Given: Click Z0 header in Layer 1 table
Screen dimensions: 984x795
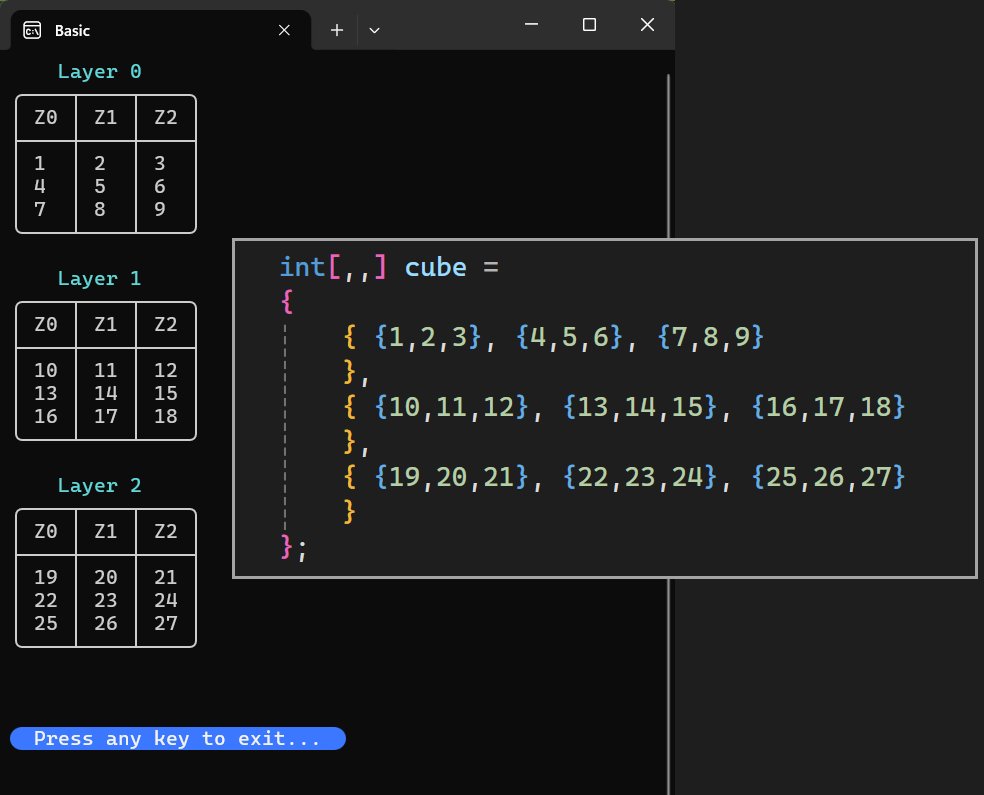Looking at the screenshot, I should (x=46, y=324).
